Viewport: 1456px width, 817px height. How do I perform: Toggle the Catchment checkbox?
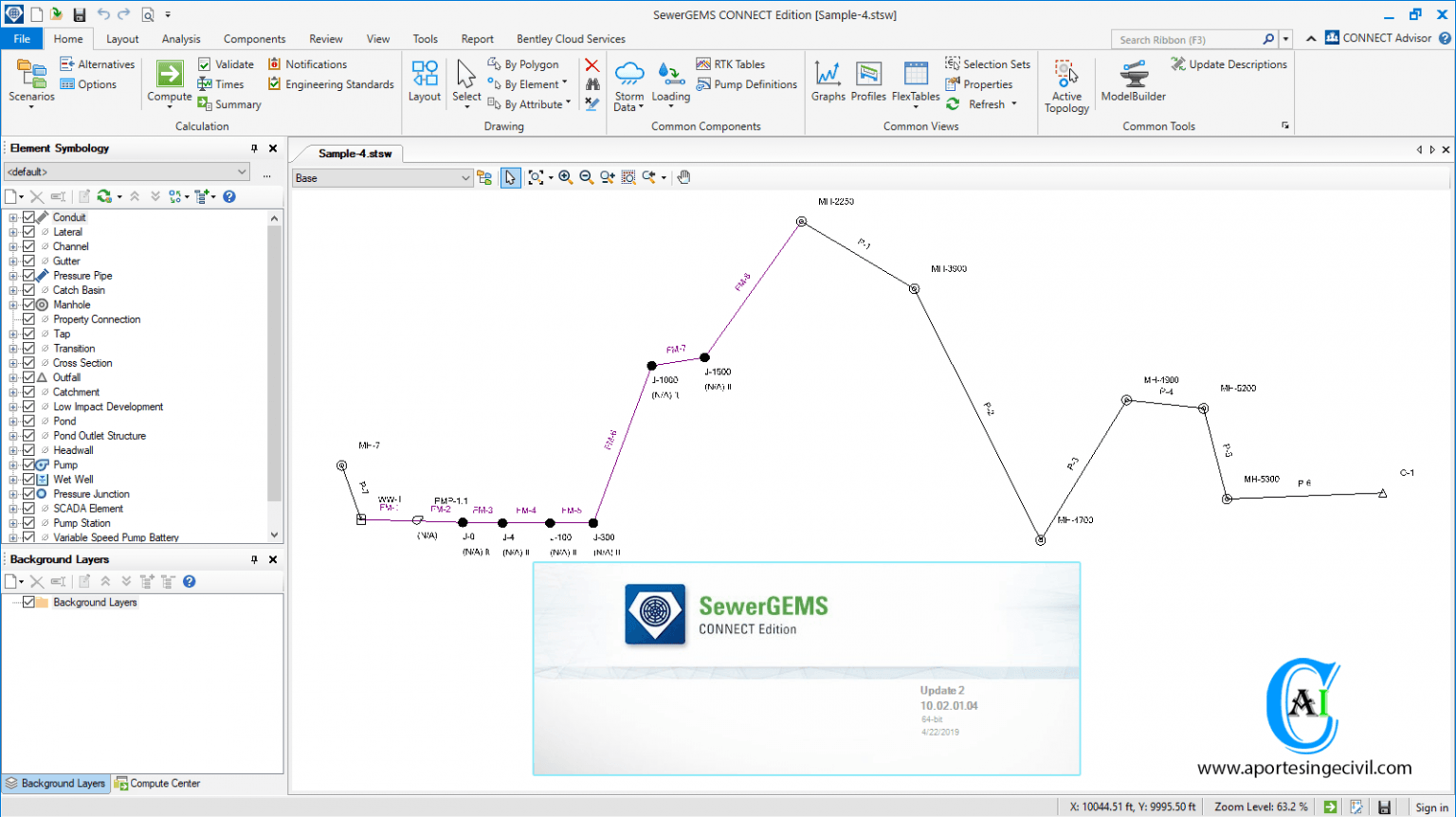28,391
